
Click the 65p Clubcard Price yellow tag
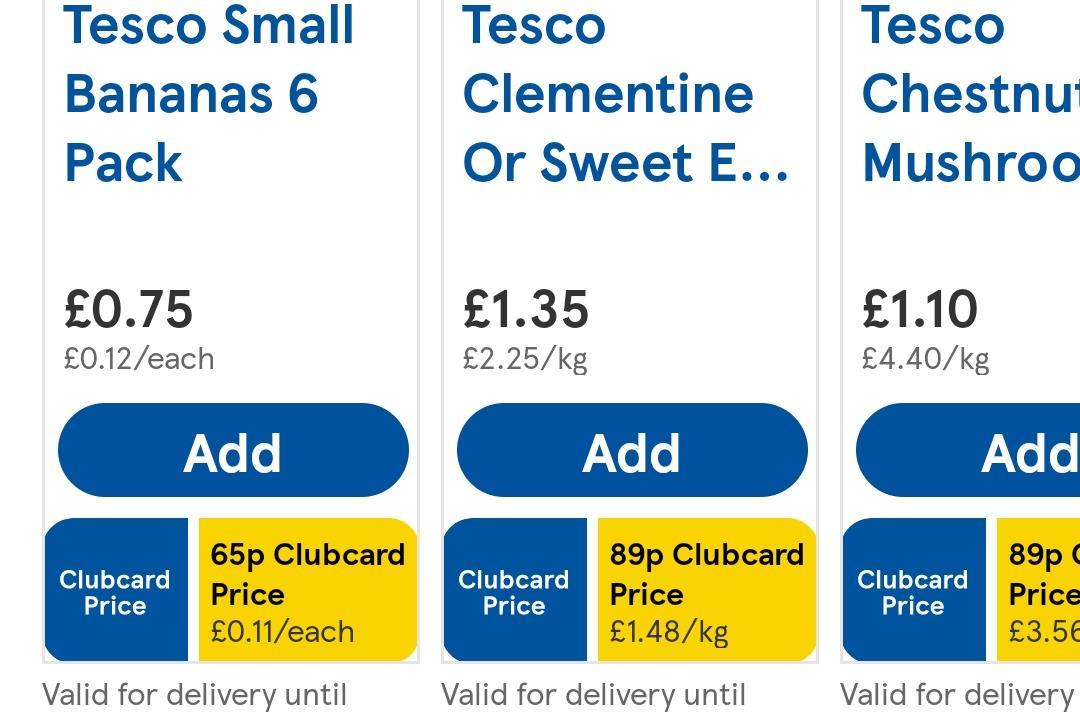(x=305, y=590)
